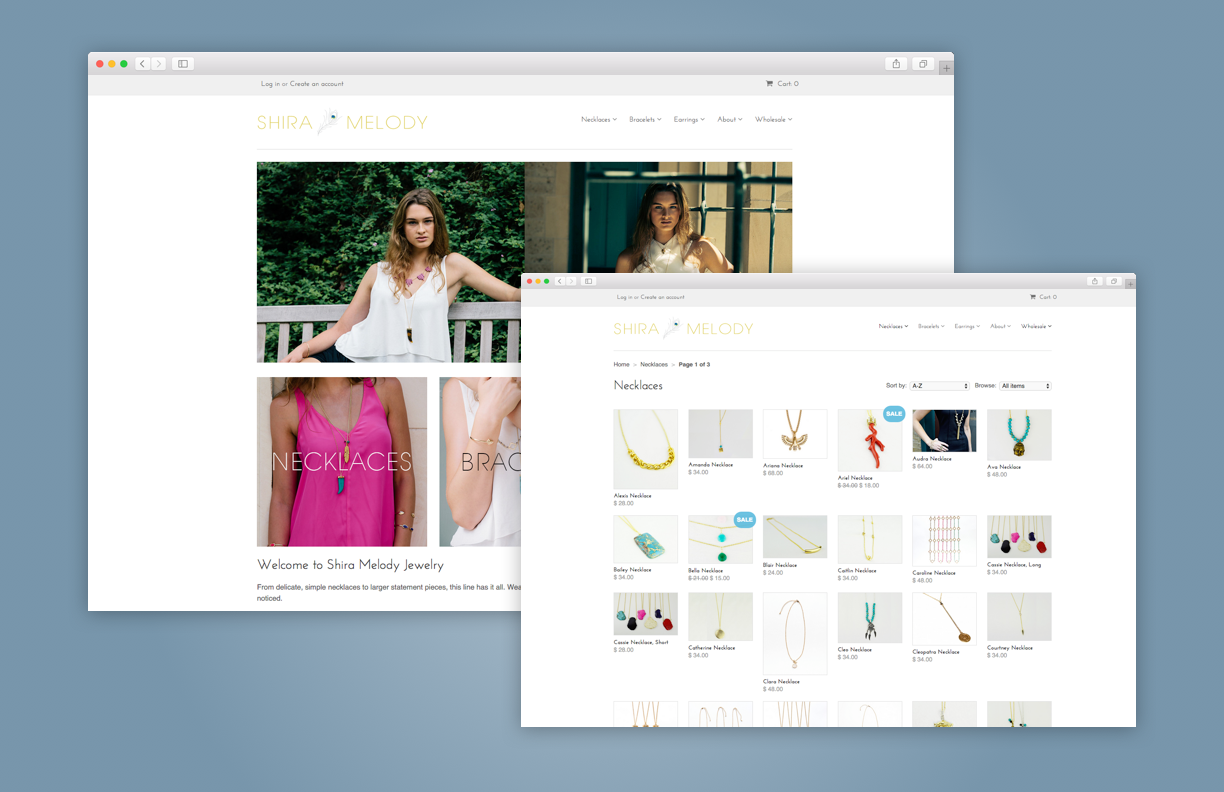This screenshot has height=792, width=1224.
Task: Click the Shira Melody logo in the front window
Action: pos(683,329)
